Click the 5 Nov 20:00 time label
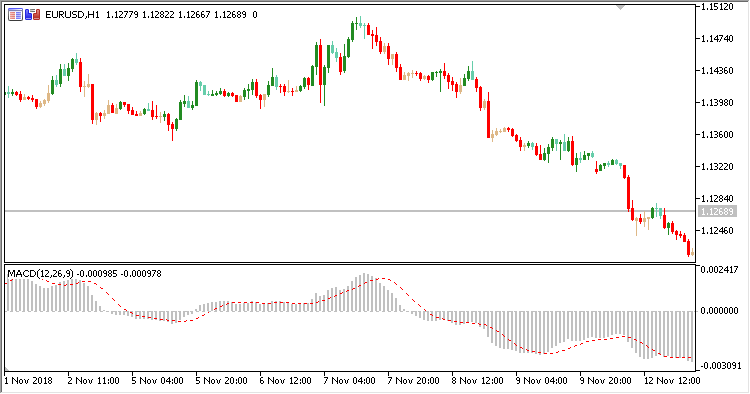Screen dimensions: 750x394 (221, 381)
